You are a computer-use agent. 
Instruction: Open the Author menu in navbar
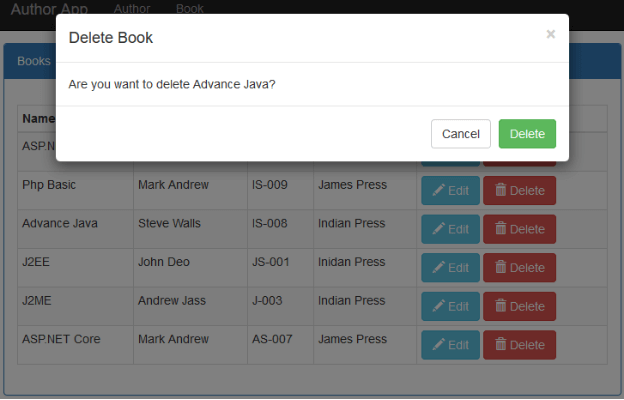point(132,9)
